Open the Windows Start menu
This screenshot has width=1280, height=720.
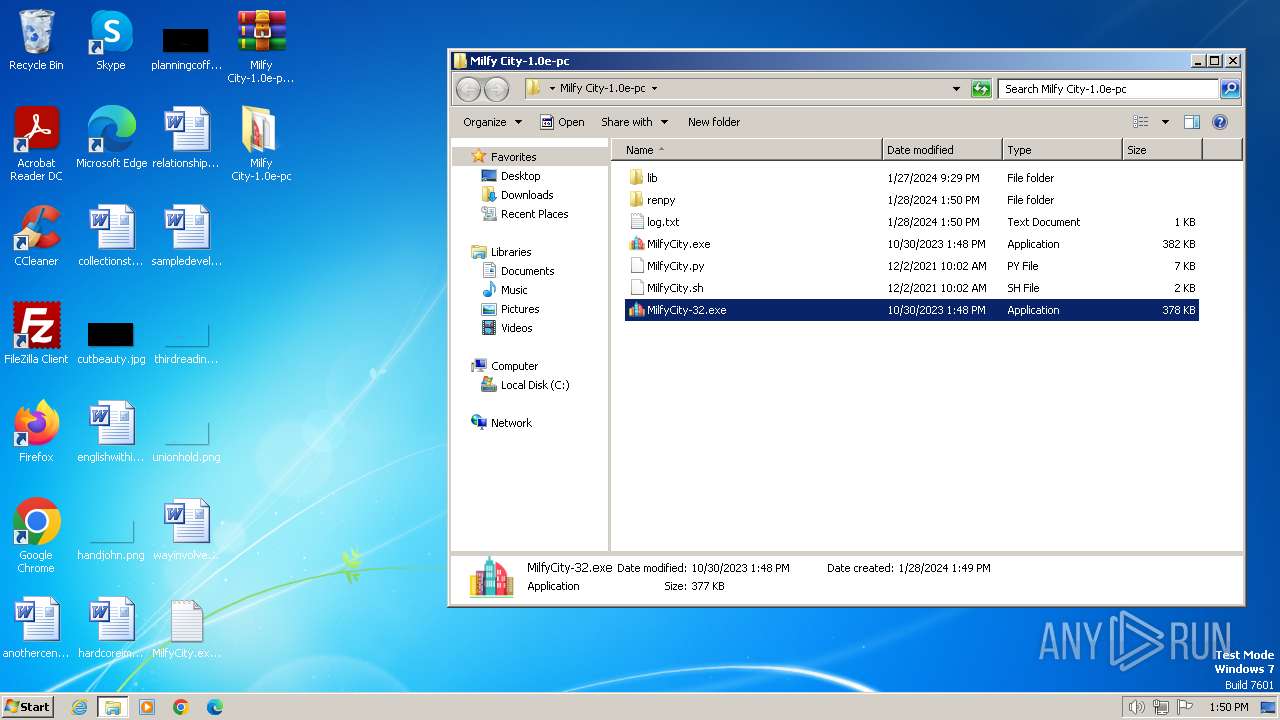pos(27,707)
